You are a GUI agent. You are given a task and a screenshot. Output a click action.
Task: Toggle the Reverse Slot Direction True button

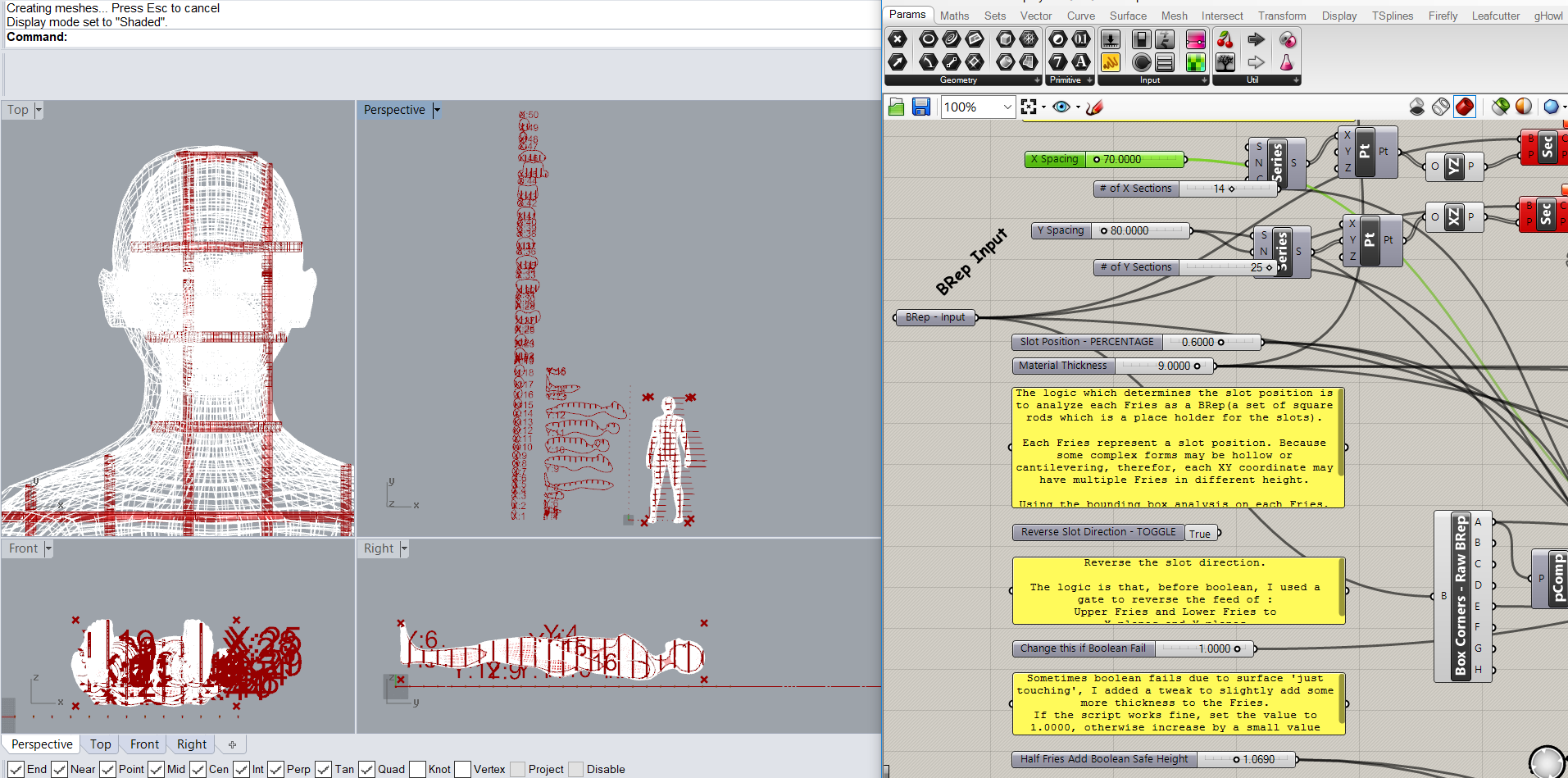coord(1201,533)
